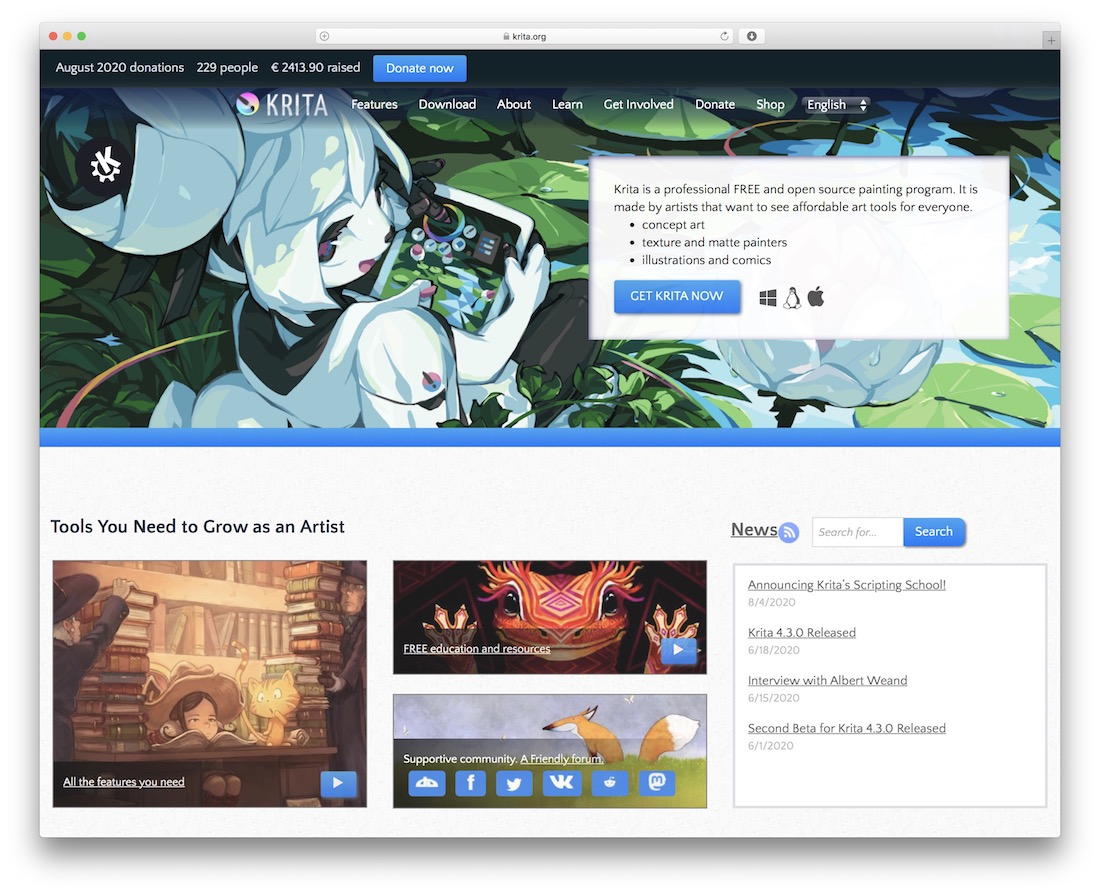This screenshot has width=1100, height=894.
Task: Click the Linux penguin icon
Action: [792, 298]
